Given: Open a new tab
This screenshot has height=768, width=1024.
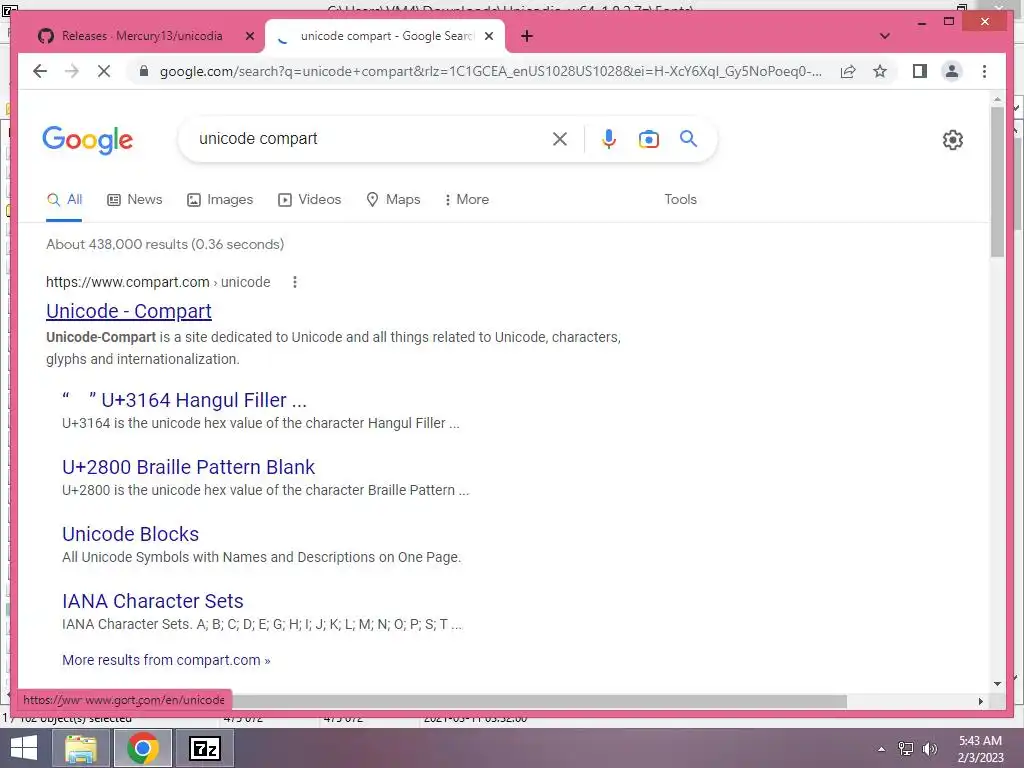Looking at the screenshot, I should (x=527, y=37).
